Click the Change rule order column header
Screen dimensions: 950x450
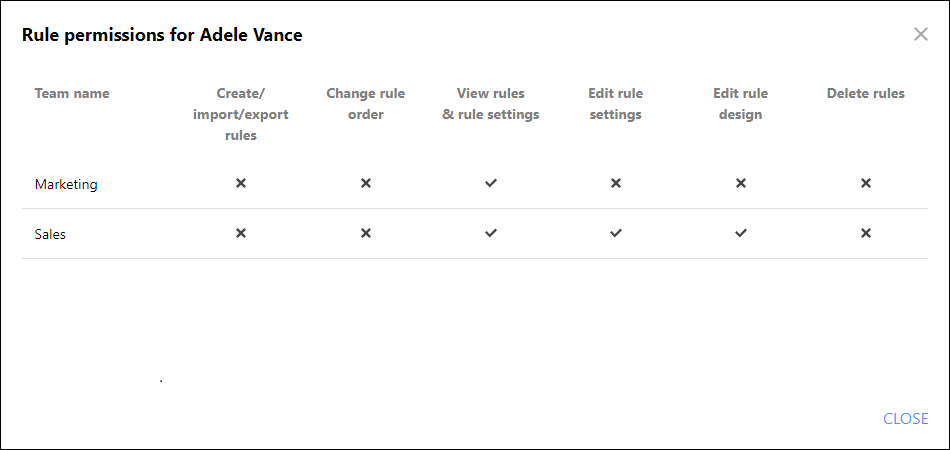click(366, 104)
